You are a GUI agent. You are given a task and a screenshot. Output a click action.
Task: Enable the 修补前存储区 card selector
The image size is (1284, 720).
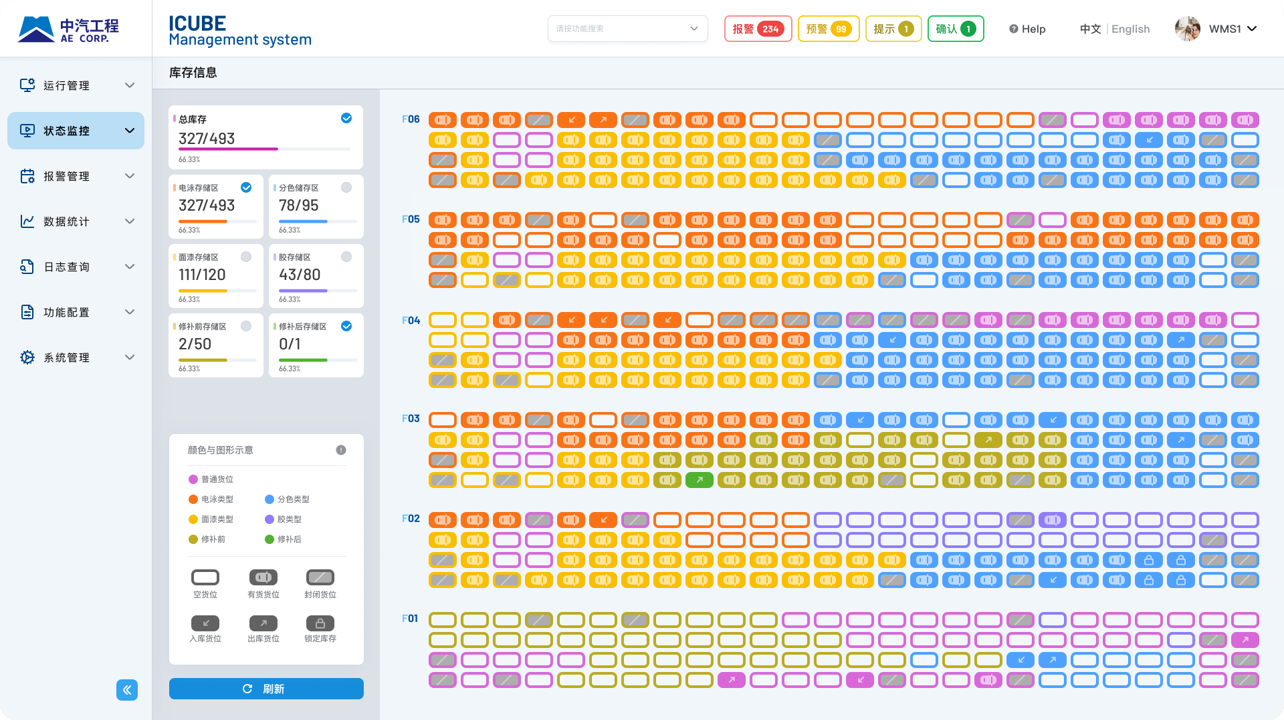[x=246, y=326]
